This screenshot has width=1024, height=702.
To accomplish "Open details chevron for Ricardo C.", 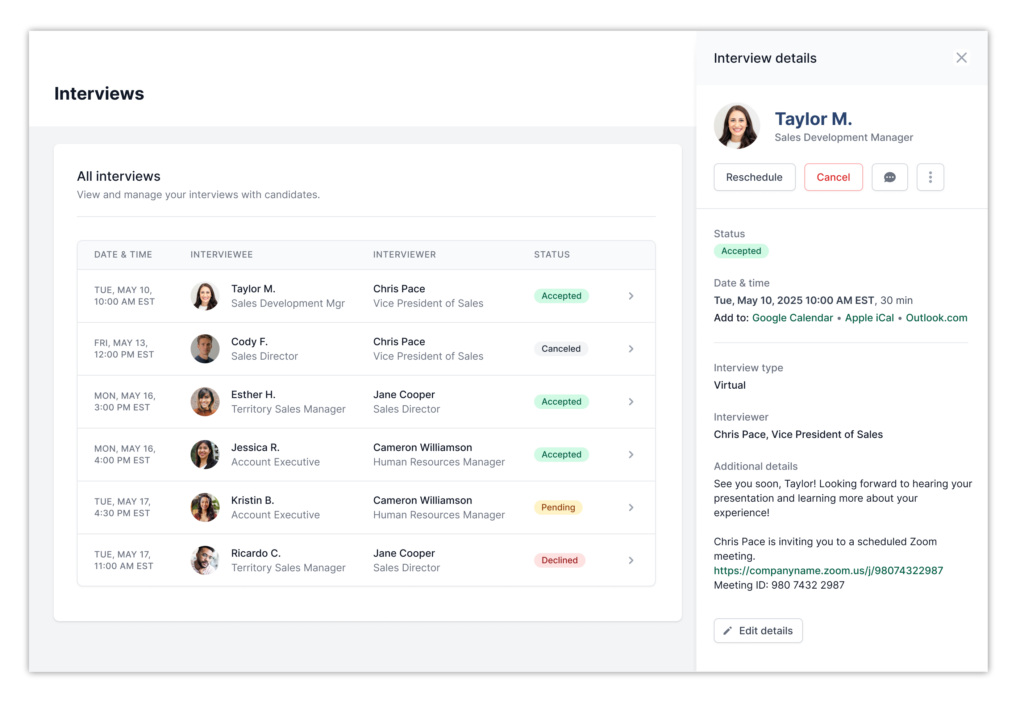I will [631, 560].
